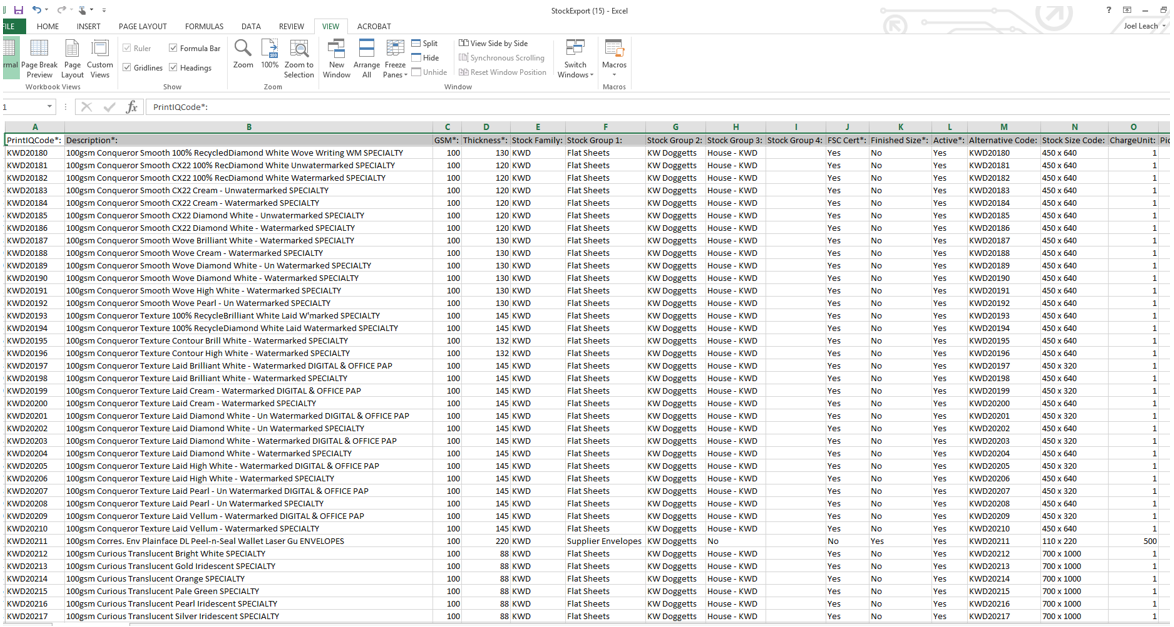1174x627 pixels.
Task: Click Stock Group 1: header cell
Action: pos(605,140)
